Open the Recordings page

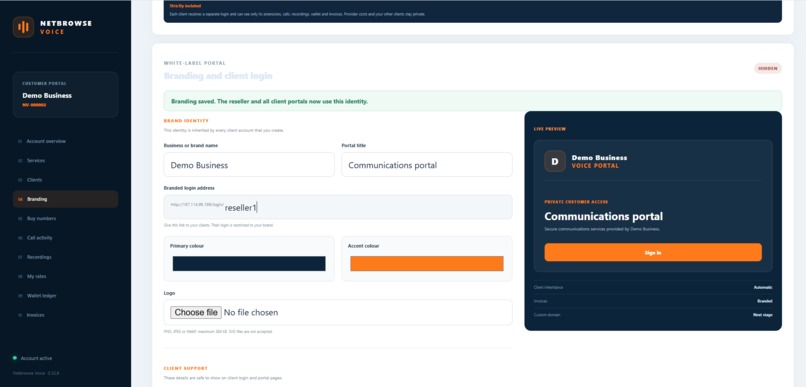coord(65,257)
